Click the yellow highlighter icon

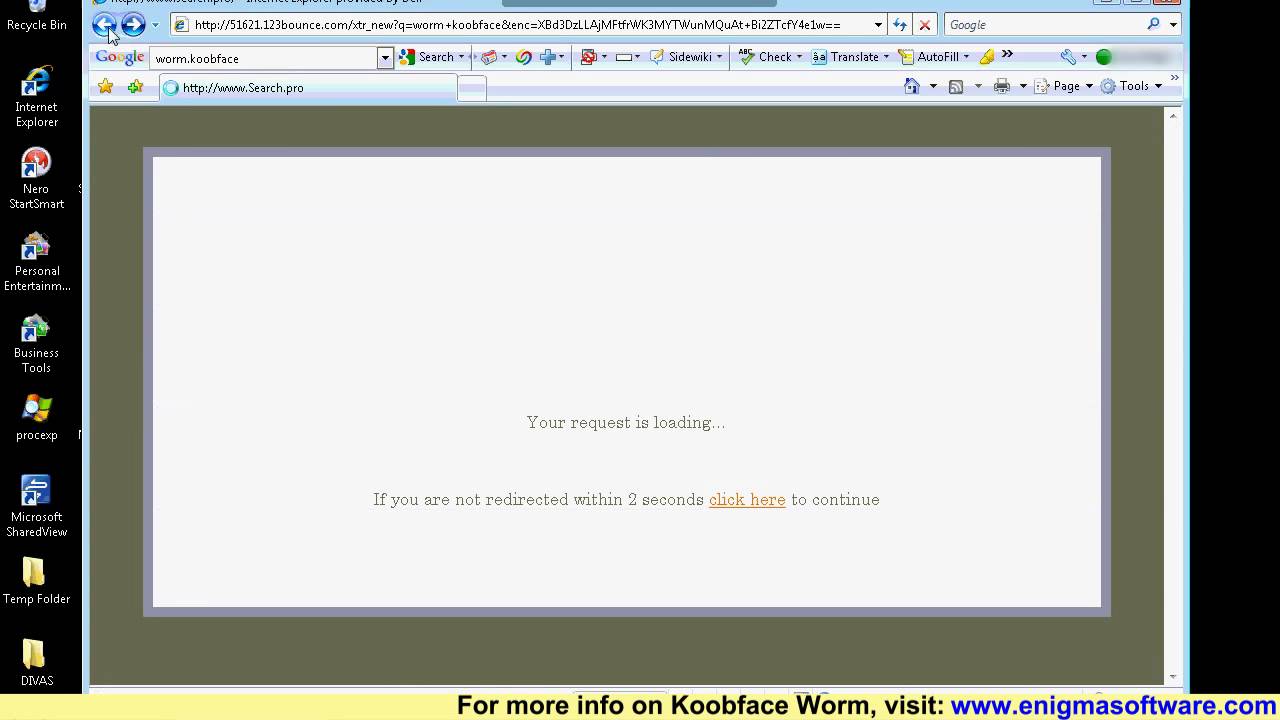pyautogui.click(x=987, y=57)
